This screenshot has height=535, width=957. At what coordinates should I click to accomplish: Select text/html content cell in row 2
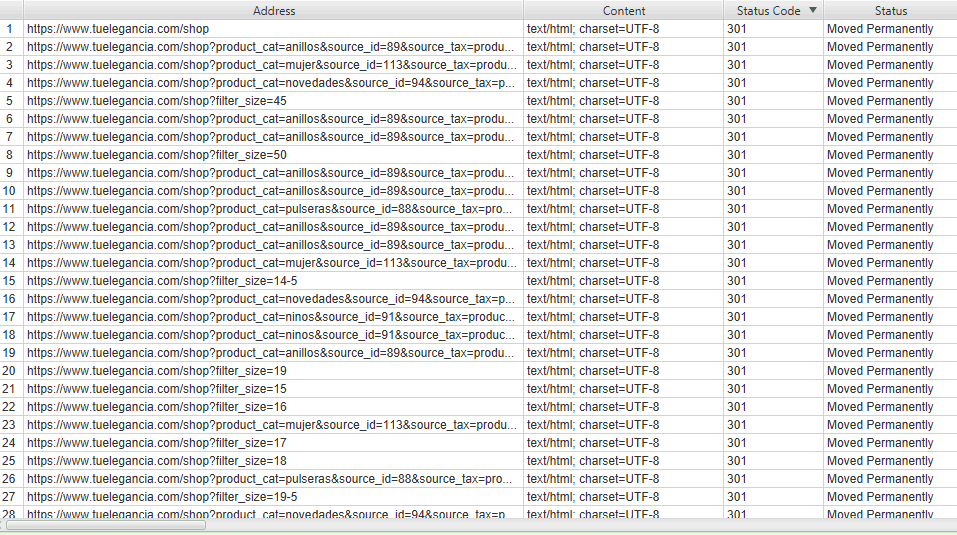[x=593, y=47]
